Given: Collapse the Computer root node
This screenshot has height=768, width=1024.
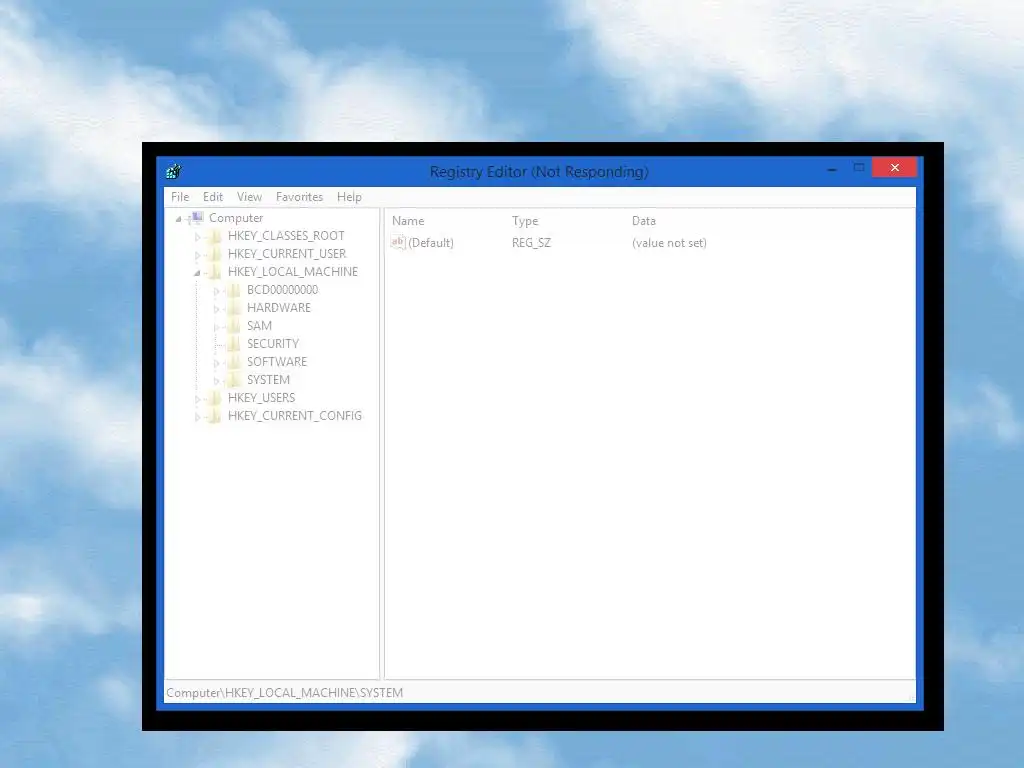Looking at the screenshot, I should click(x=178, y=219).
